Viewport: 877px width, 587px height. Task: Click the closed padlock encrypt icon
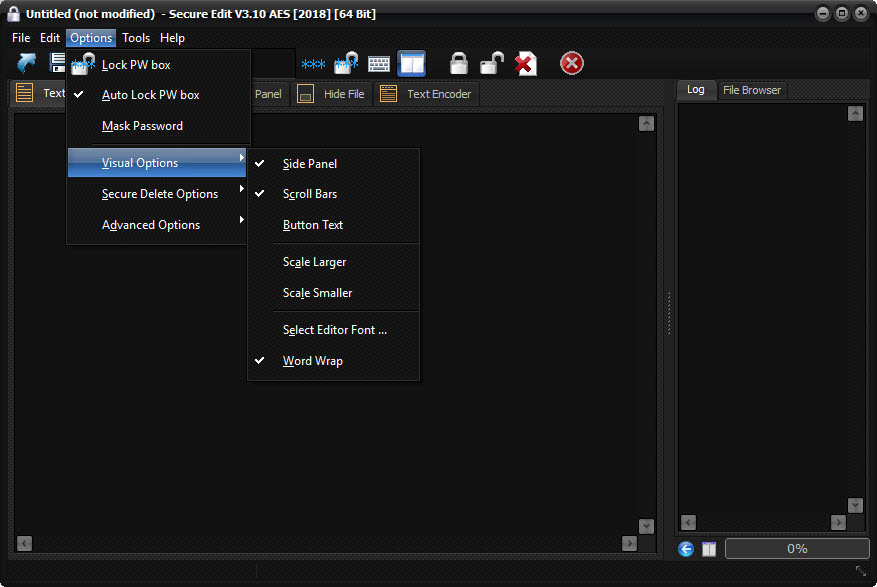point(459,63)
